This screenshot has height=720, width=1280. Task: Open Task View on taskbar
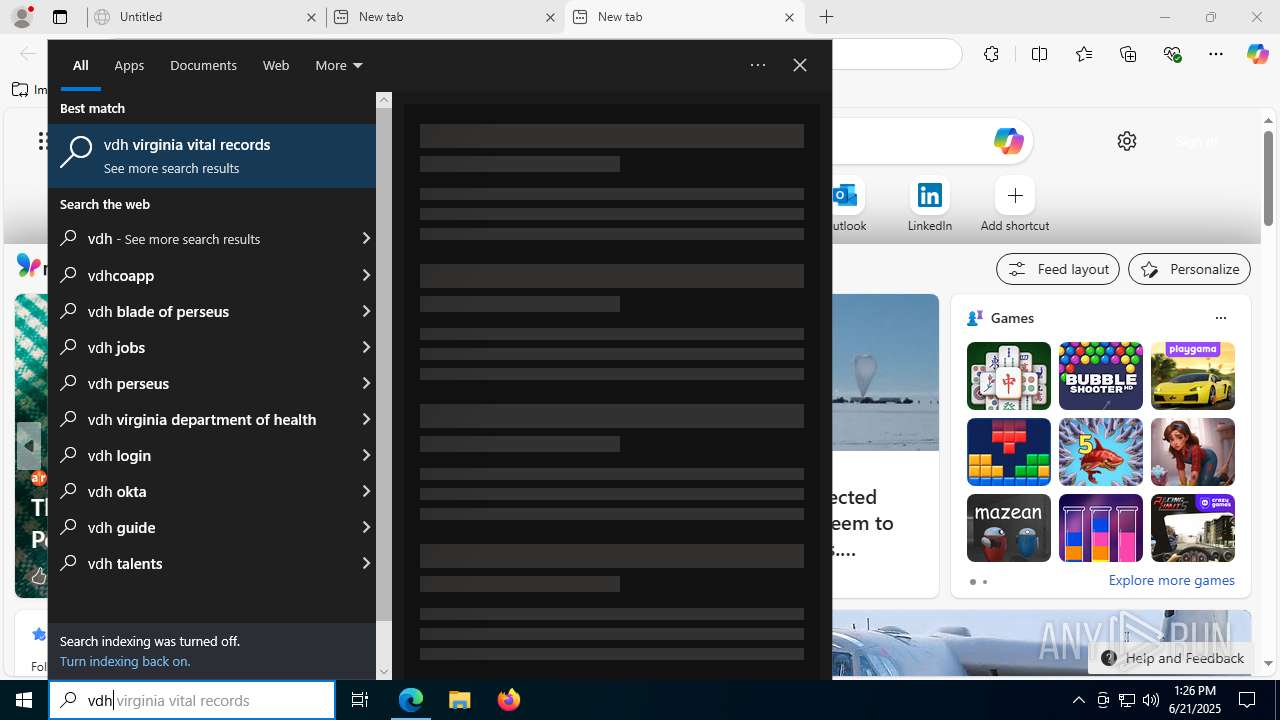click(x=360, y=700)
